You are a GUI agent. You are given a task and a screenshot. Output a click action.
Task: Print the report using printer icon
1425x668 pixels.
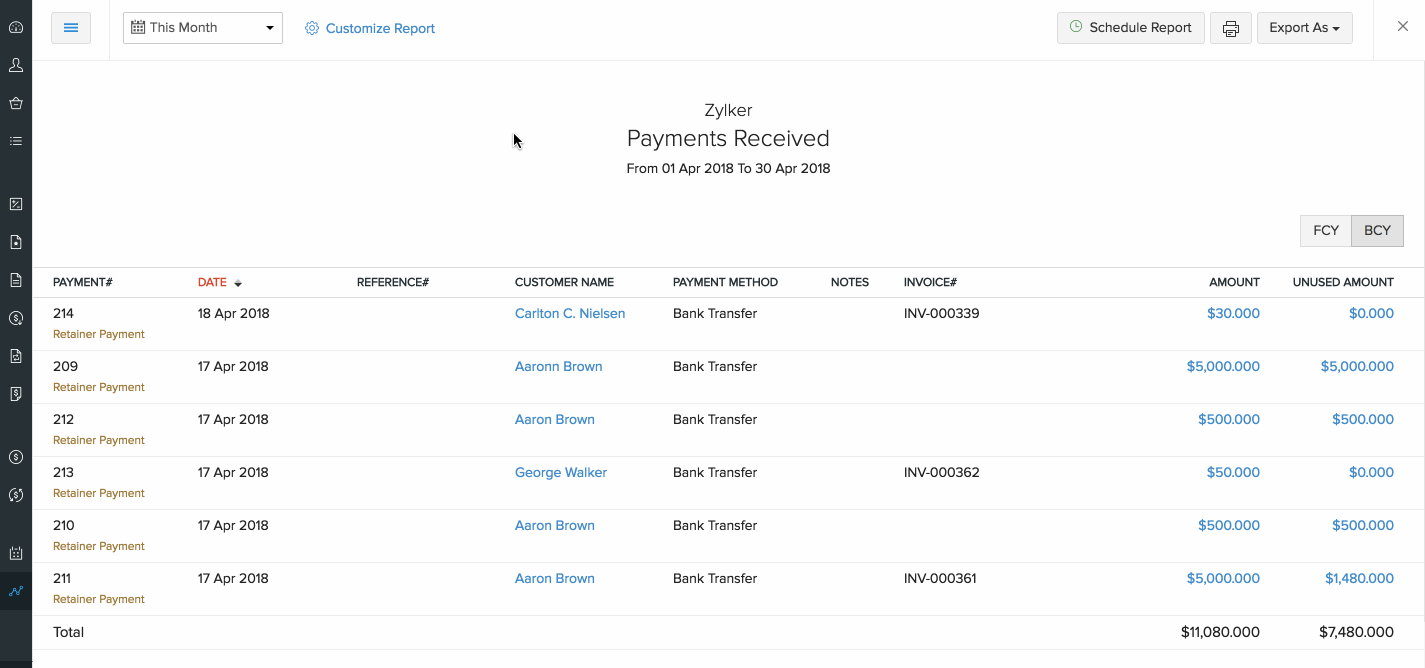(1231, 28)
